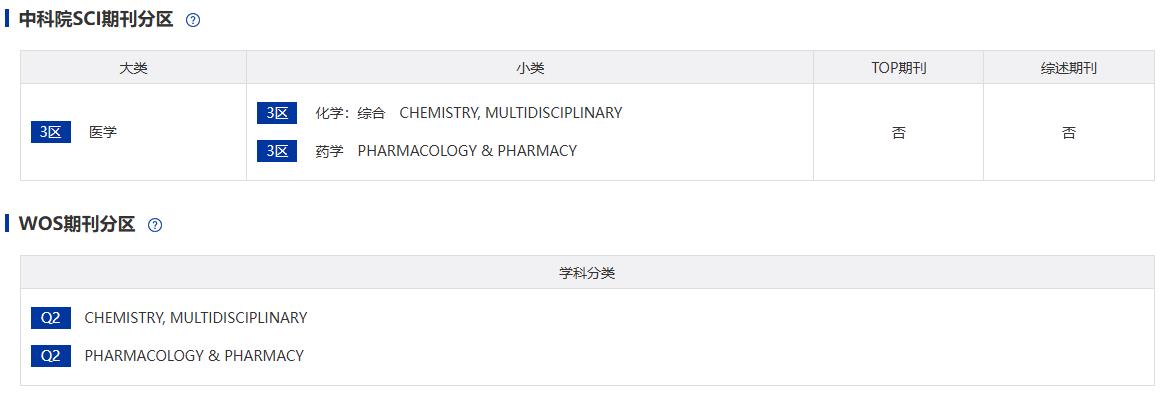Click CHEMISTRY, MULTIDISCIPLINARY in the WOS table

[x=196, y=318]
